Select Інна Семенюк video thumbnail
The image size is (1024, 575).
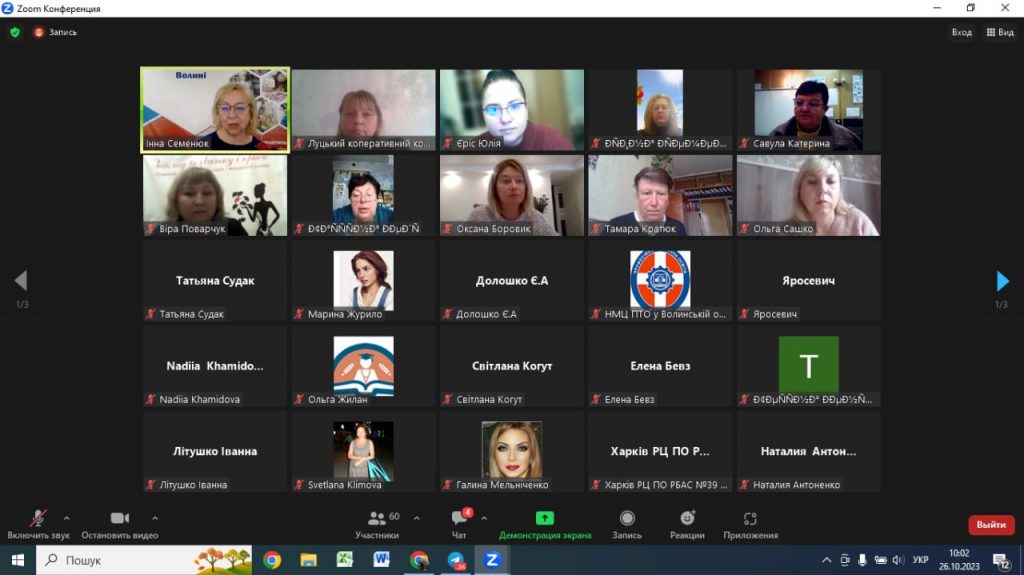pyautogui.click(x=215, y=109)
